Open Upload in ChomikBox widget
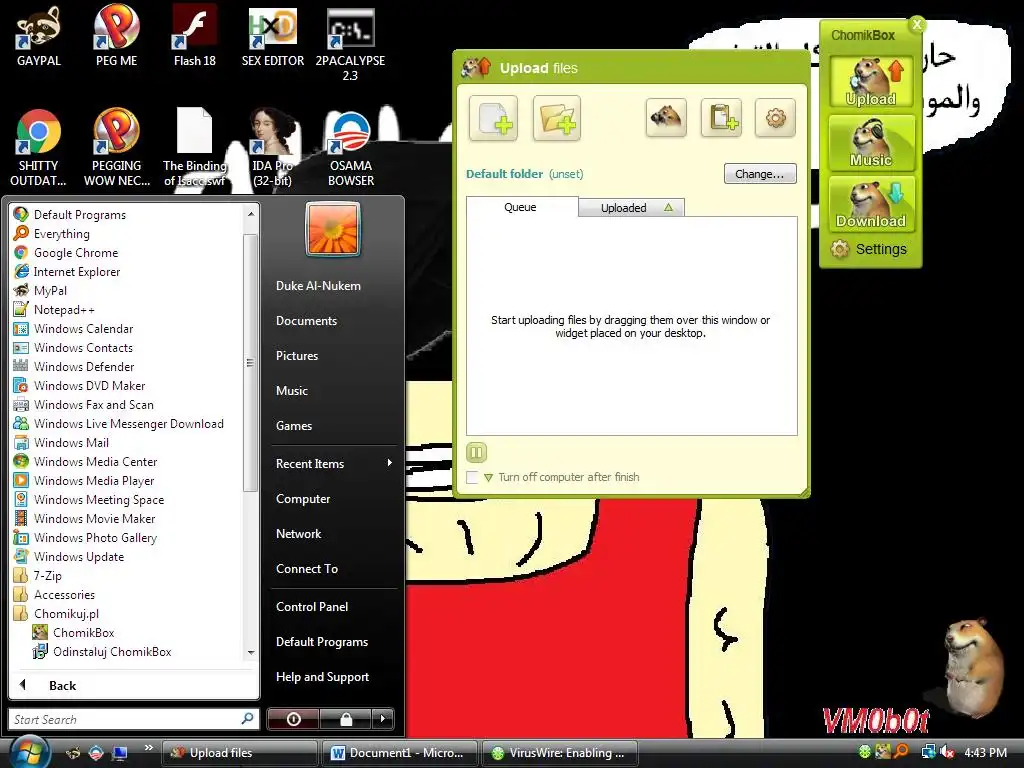 (x=871, y=82)
